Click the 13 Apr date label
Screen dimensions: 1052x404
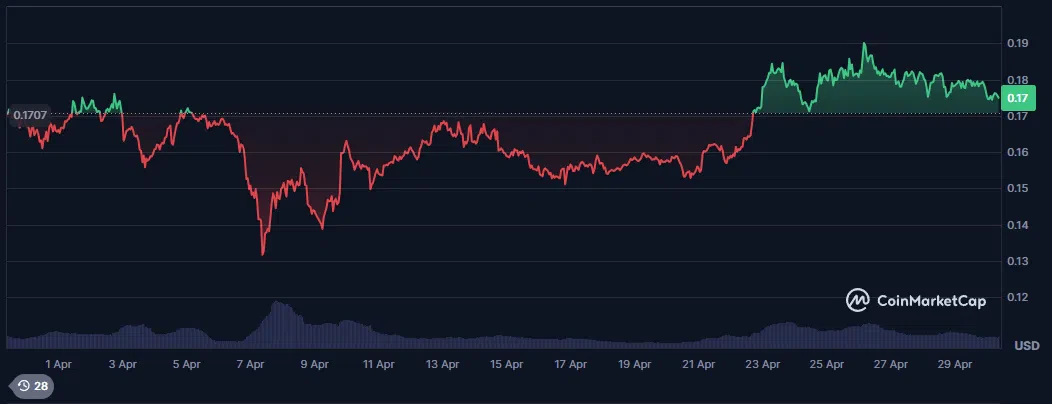click(442, 364)
